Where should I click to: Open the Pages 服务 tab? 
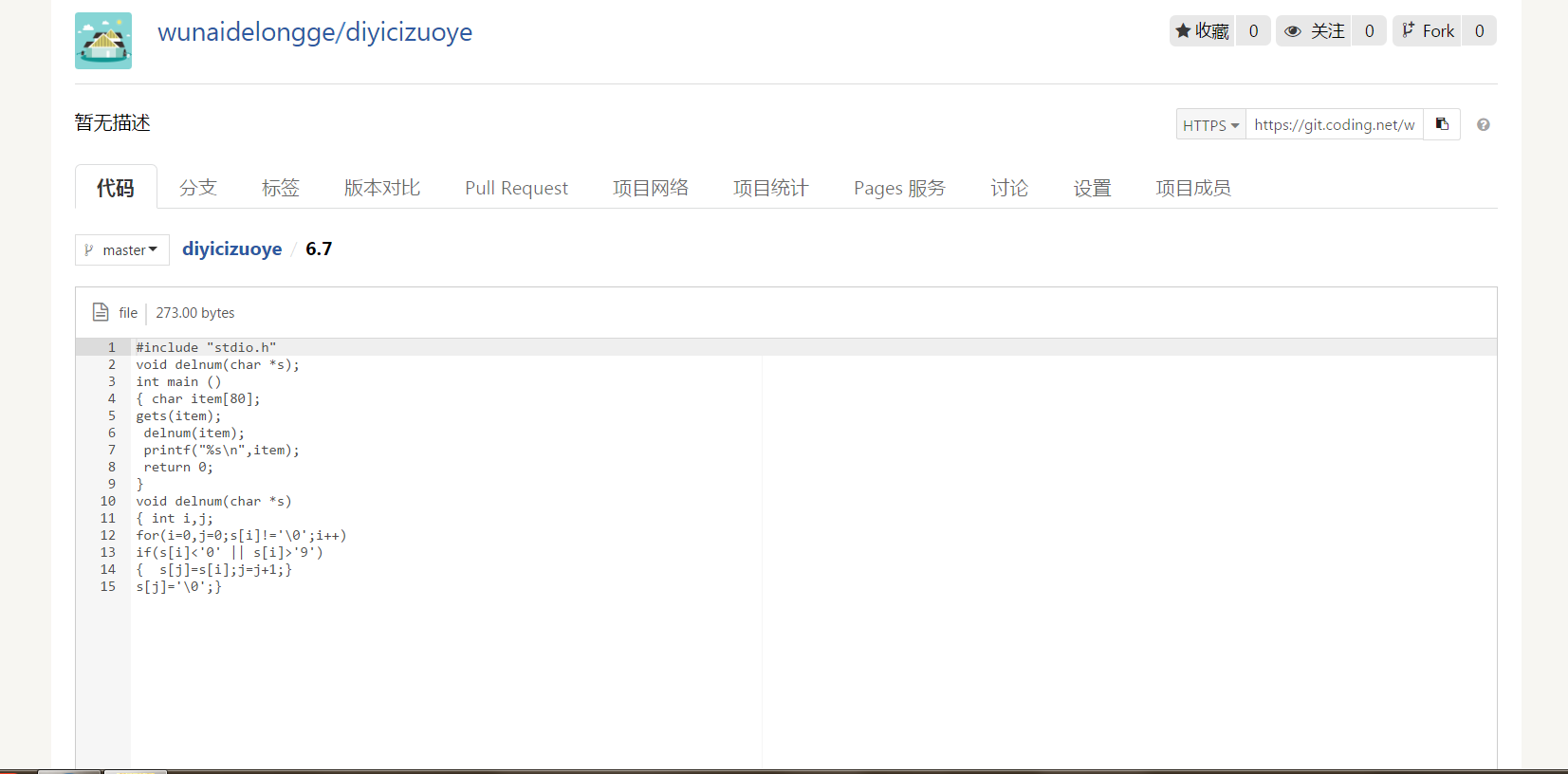coord(899,188)
